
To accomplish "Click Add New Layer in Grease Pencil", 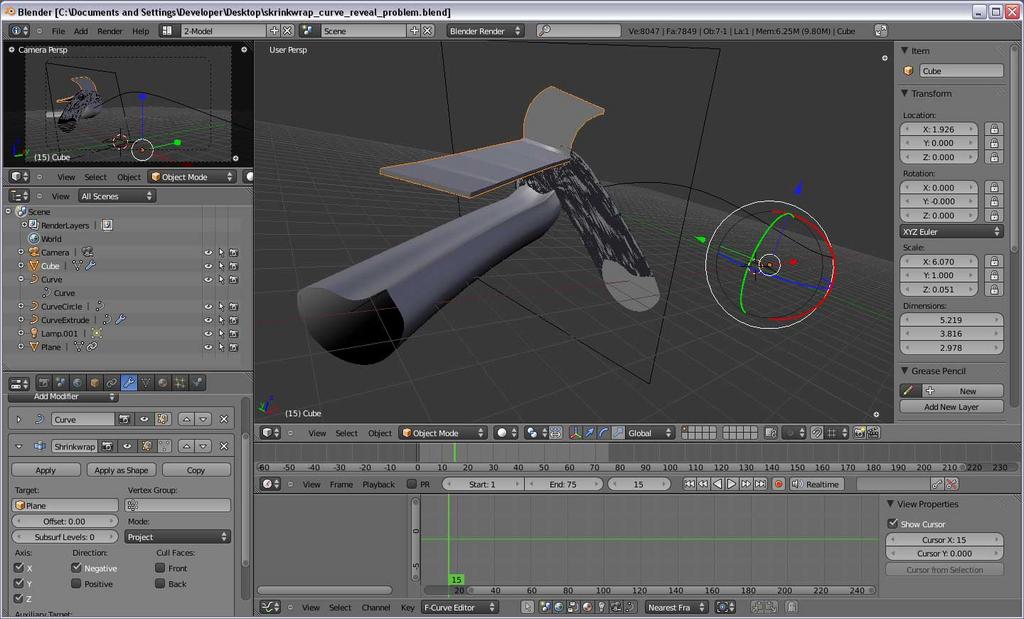I will (951, 406).
